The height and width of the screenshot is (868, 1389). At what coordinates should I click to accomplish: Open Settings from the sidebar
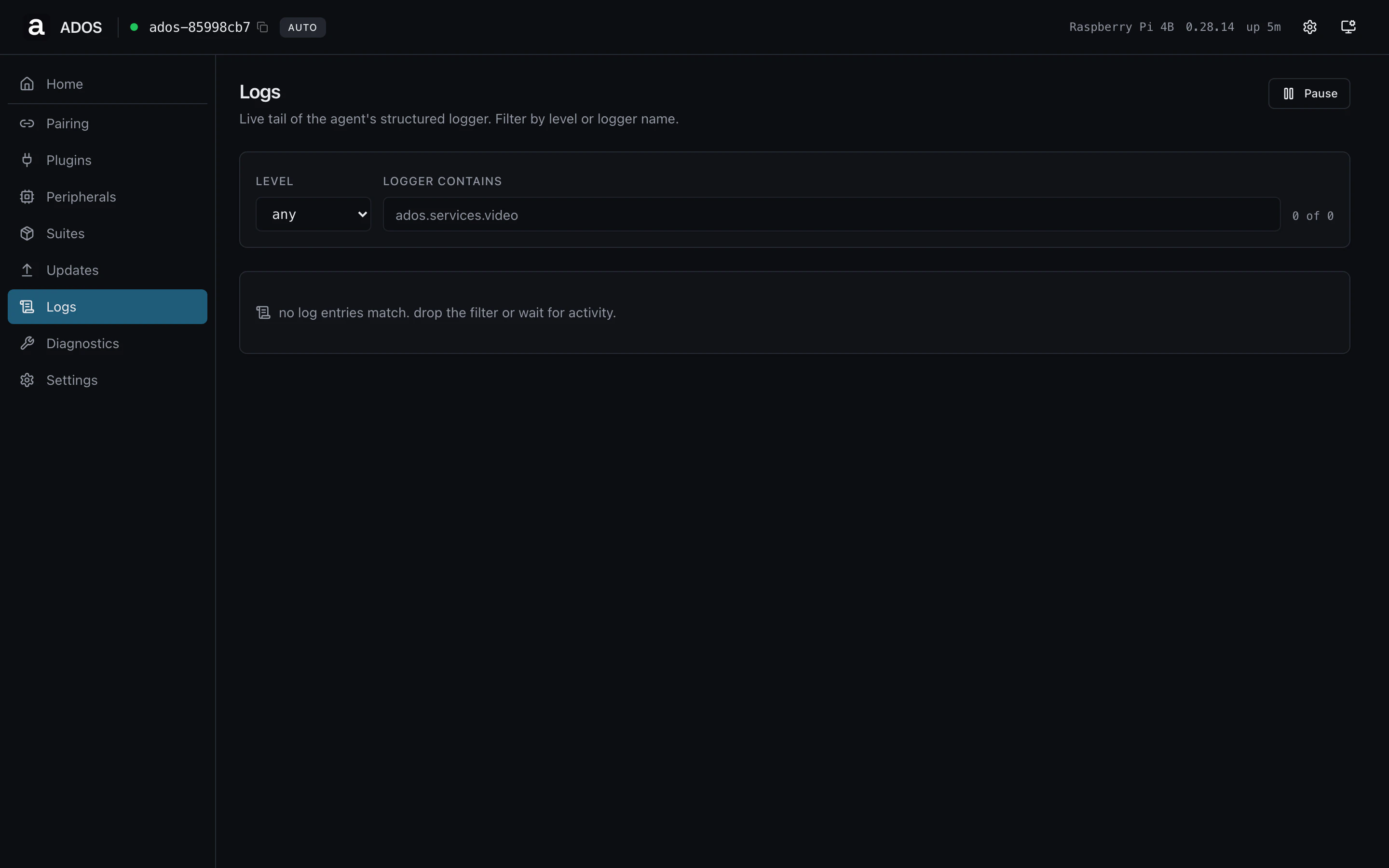pyautogui.click(x=108, y=380)
